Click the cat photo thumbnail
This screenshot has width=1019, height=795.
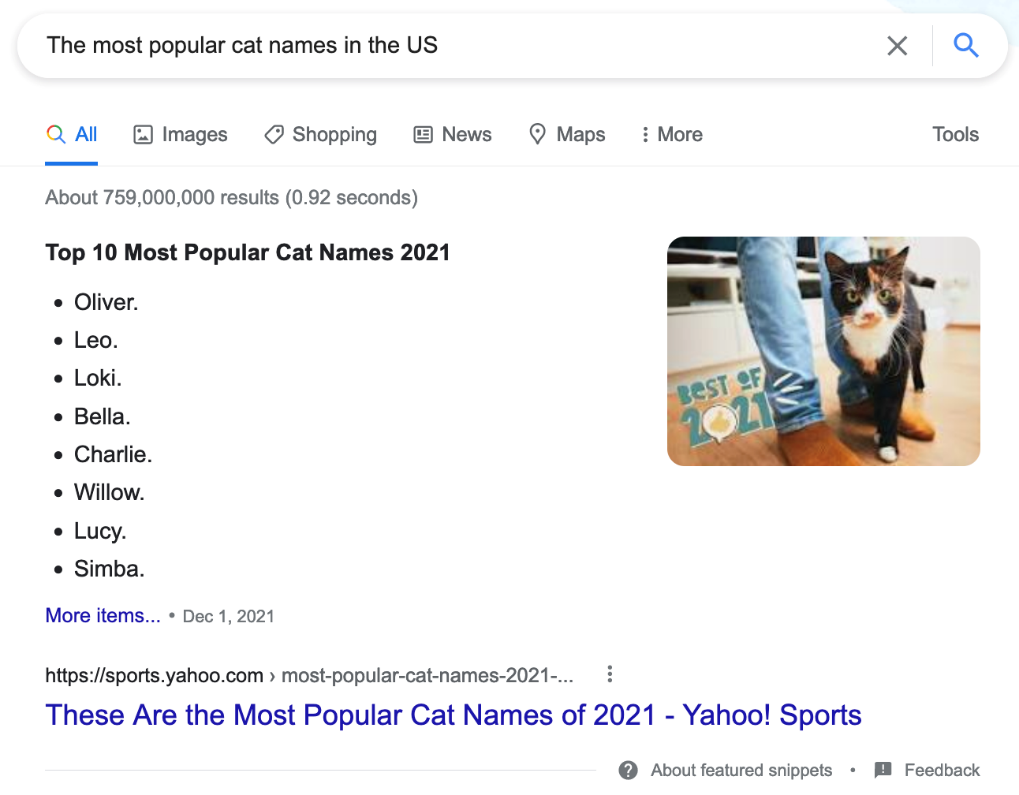823,351
